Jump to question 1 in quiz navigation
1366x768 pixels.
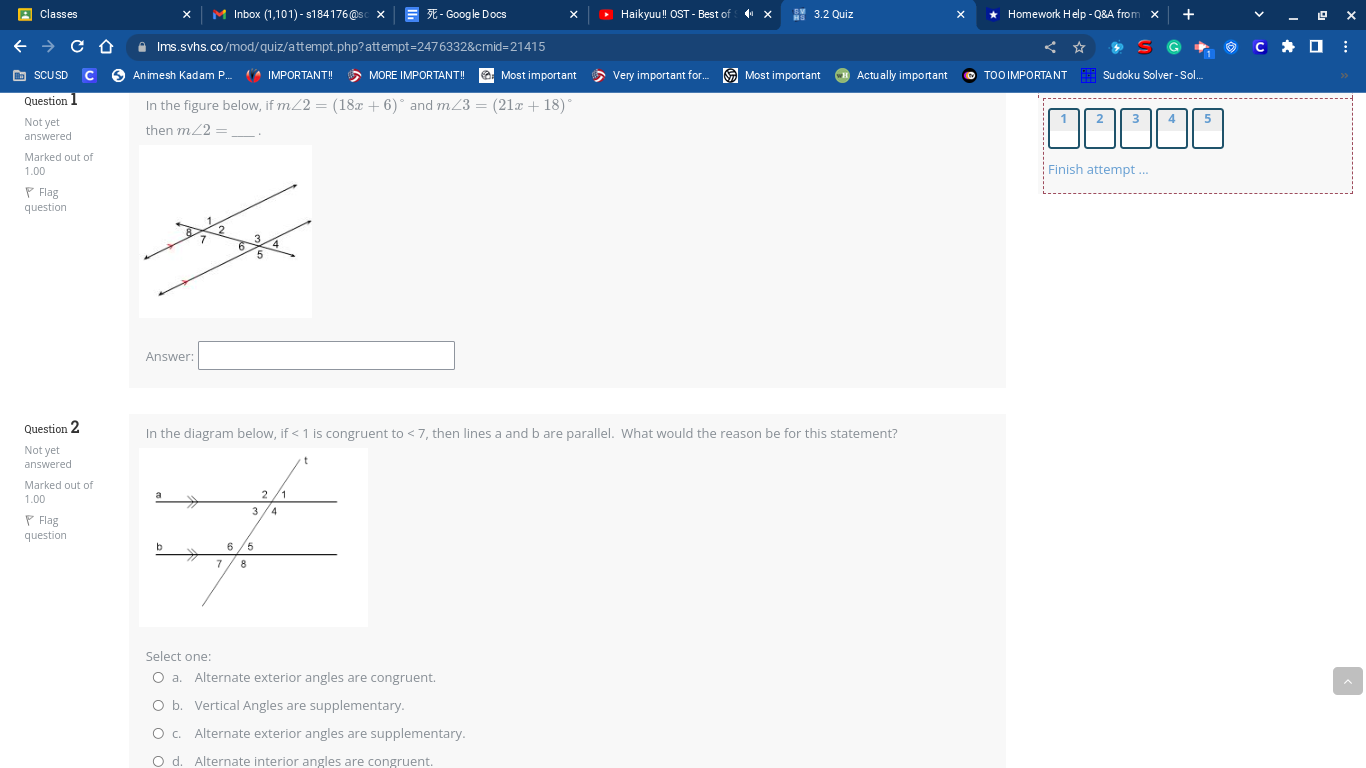point(1064,128)
